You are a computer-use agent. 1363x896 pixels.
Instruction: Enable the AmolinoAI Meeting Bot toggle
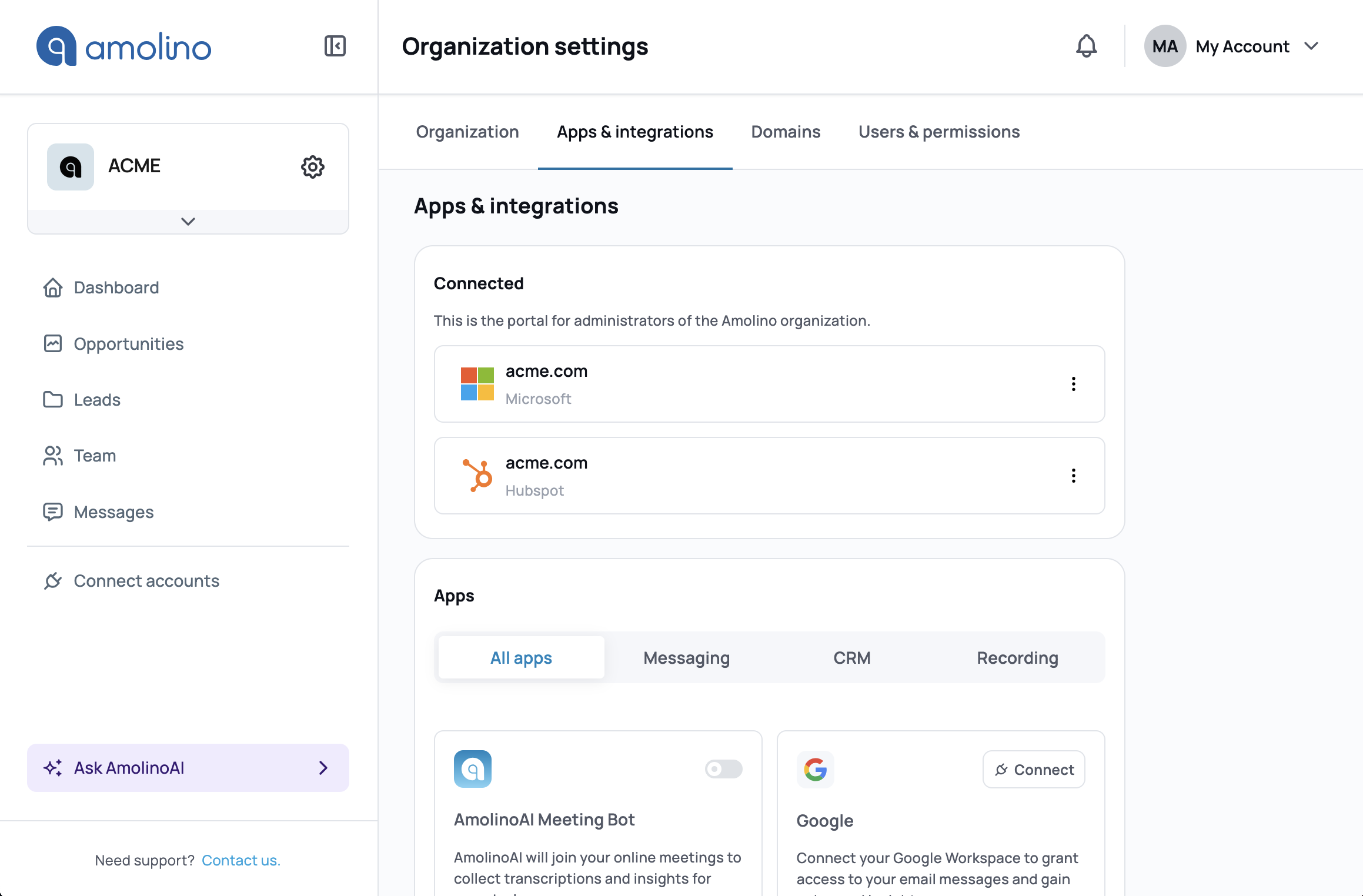(723, 769)
